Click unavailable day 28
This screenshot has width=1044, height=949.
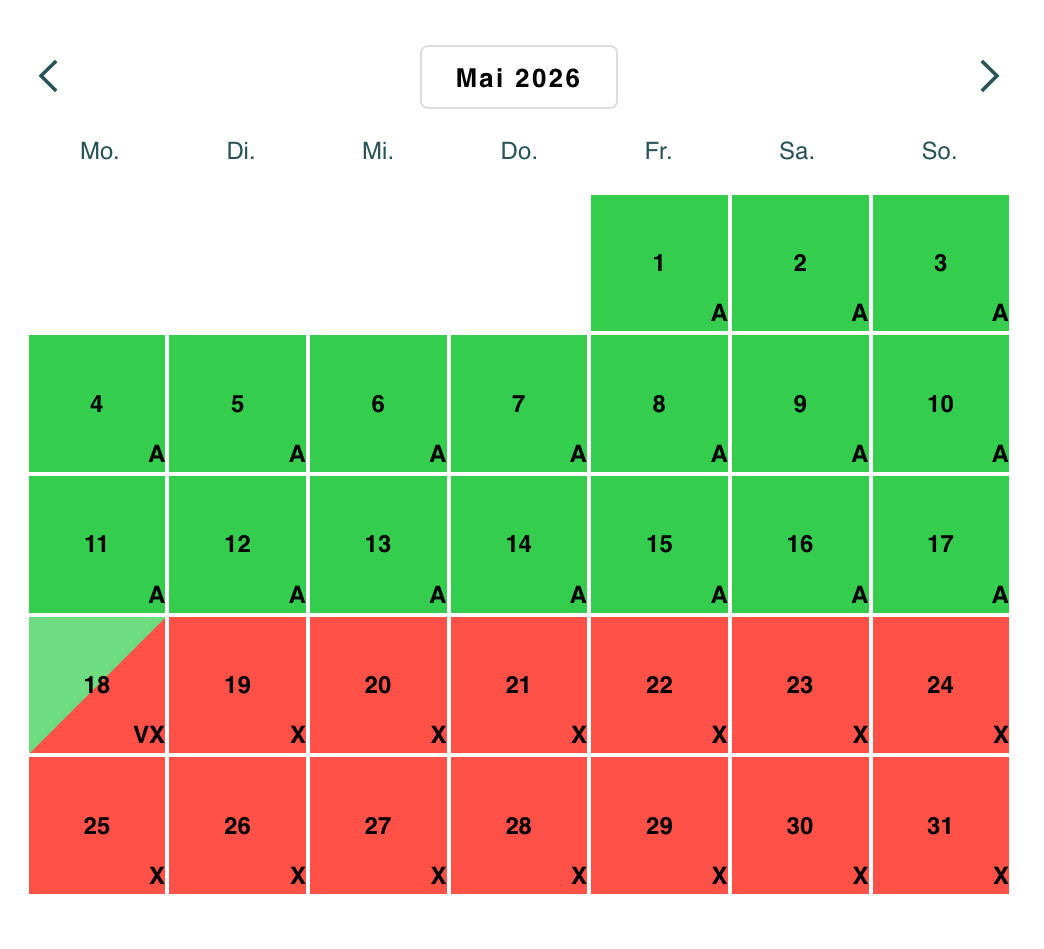[518, 826]
